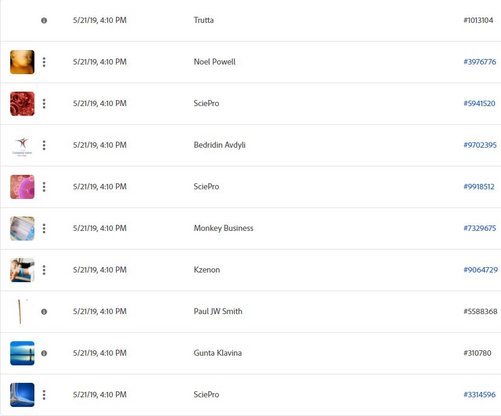Viewport: 501px width, 416px height.
Task: Select the Noel Powell orange thumbnail
Action: pos(22,62)
